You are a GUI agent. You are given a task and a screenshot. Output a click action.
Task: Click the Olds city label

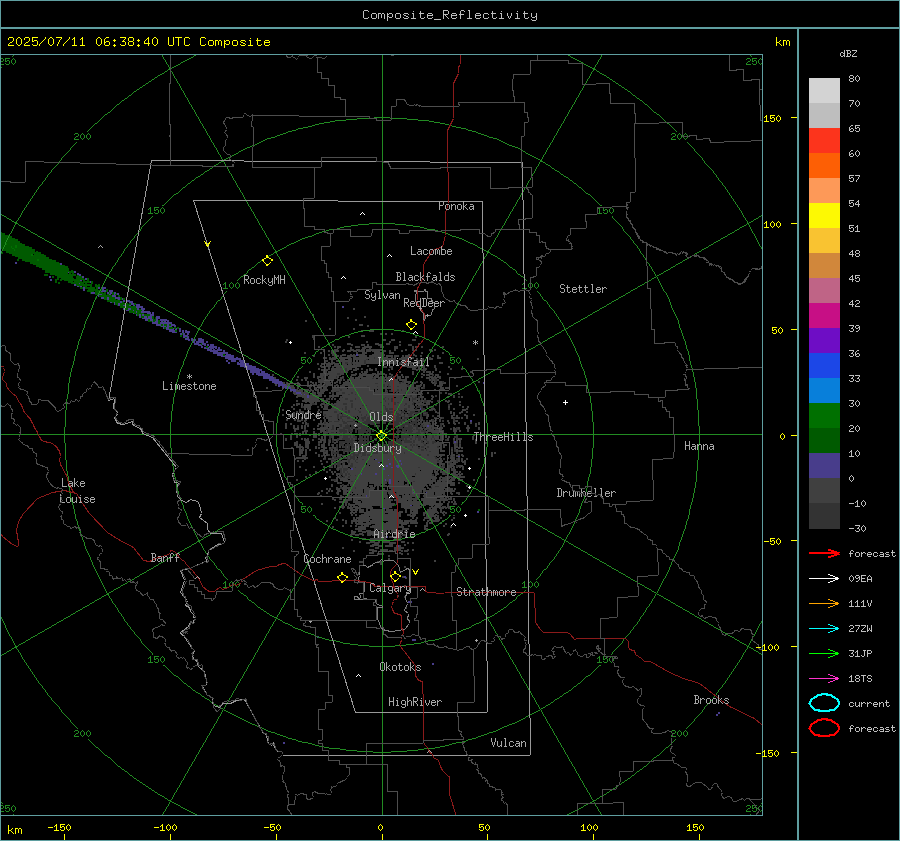coord(381,417)
